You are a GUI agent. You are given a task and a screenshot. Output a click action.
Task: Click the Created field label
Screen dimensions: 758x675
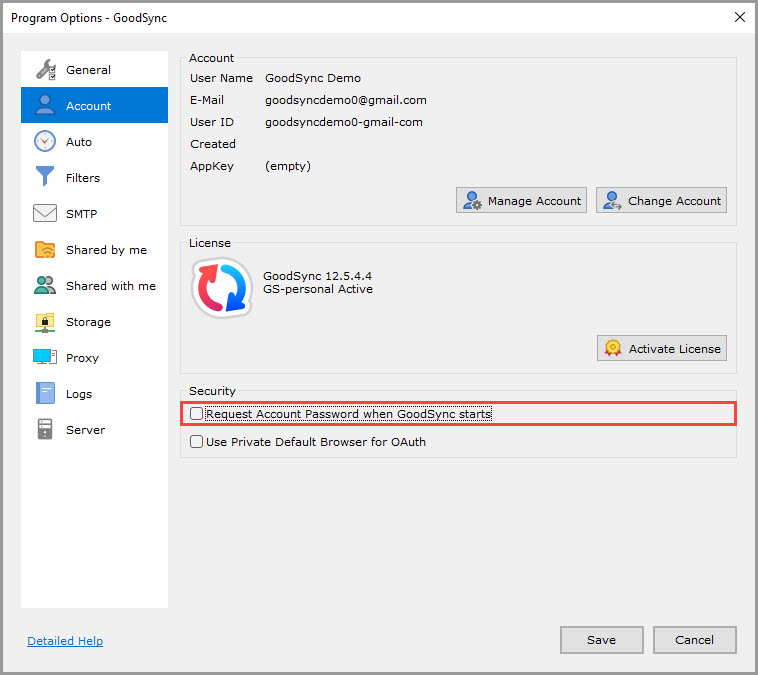(x=213, y=144)
